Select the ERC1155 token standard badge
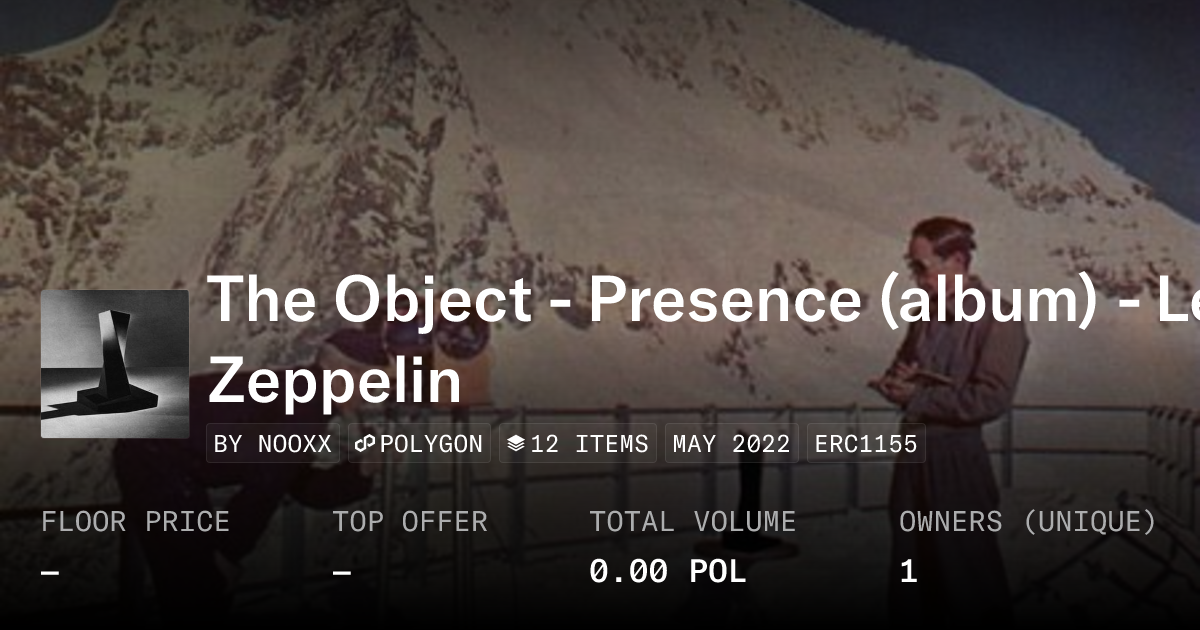This screenshot has width=1200, height=630. [x=866, y=444]
